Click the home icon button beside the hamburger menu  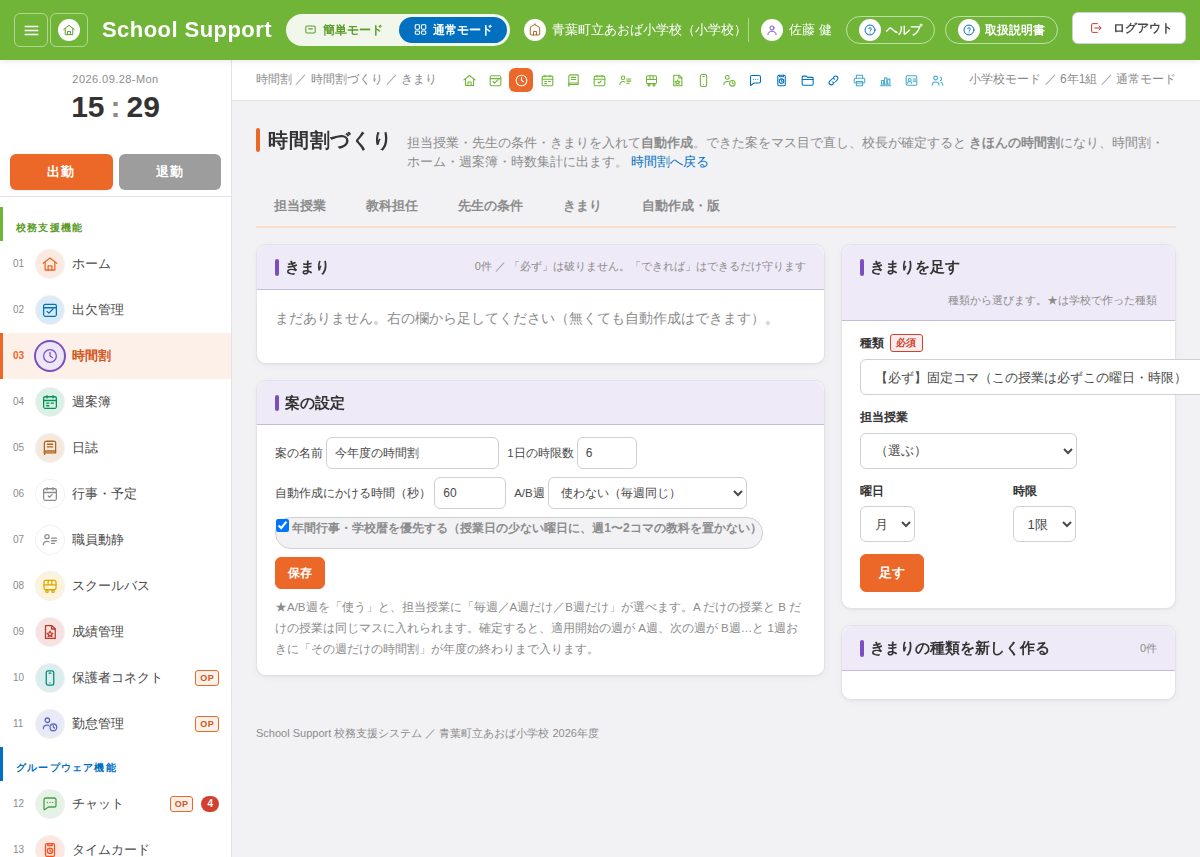(69, 30)
